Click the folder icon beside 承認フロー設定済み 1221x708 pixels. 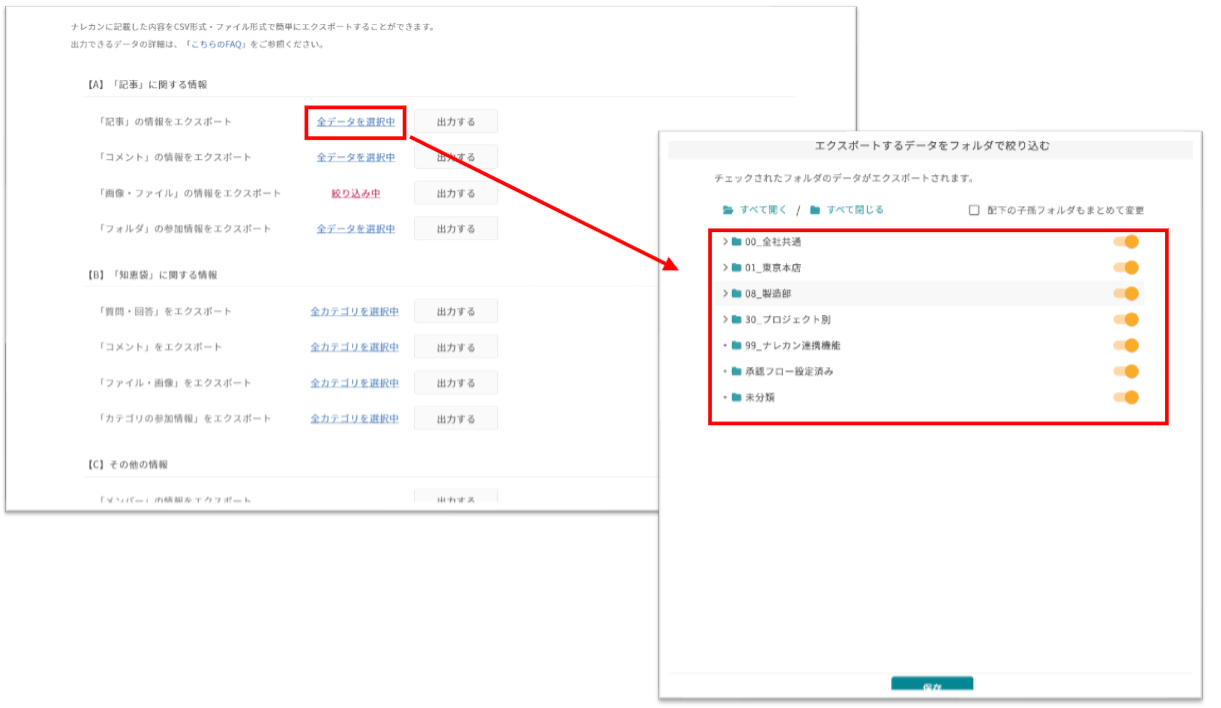coord(737,372)
